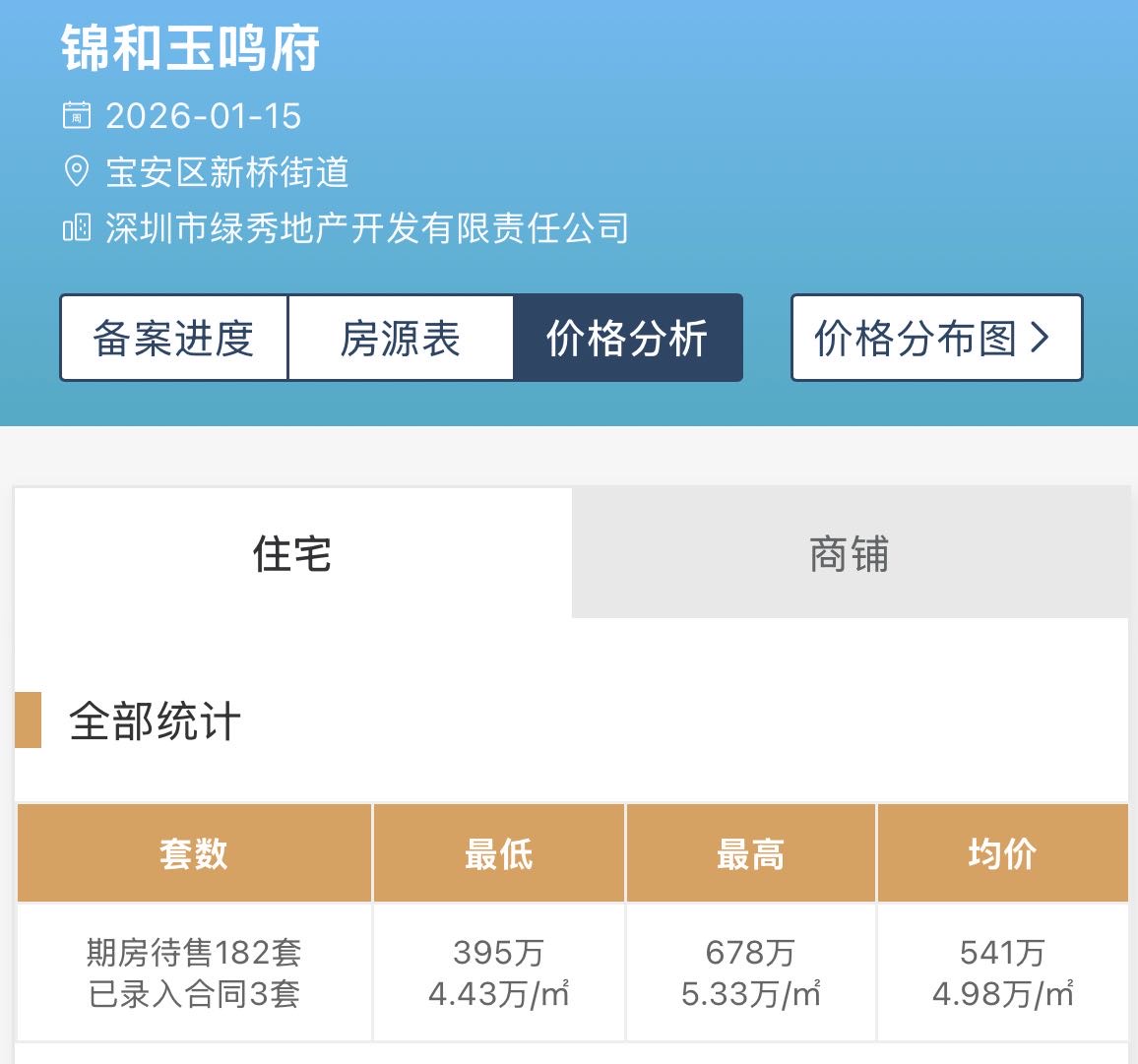Click the 期房待售182套 cell
This screenshot has height=1064, width=1138.
[194, 953]
